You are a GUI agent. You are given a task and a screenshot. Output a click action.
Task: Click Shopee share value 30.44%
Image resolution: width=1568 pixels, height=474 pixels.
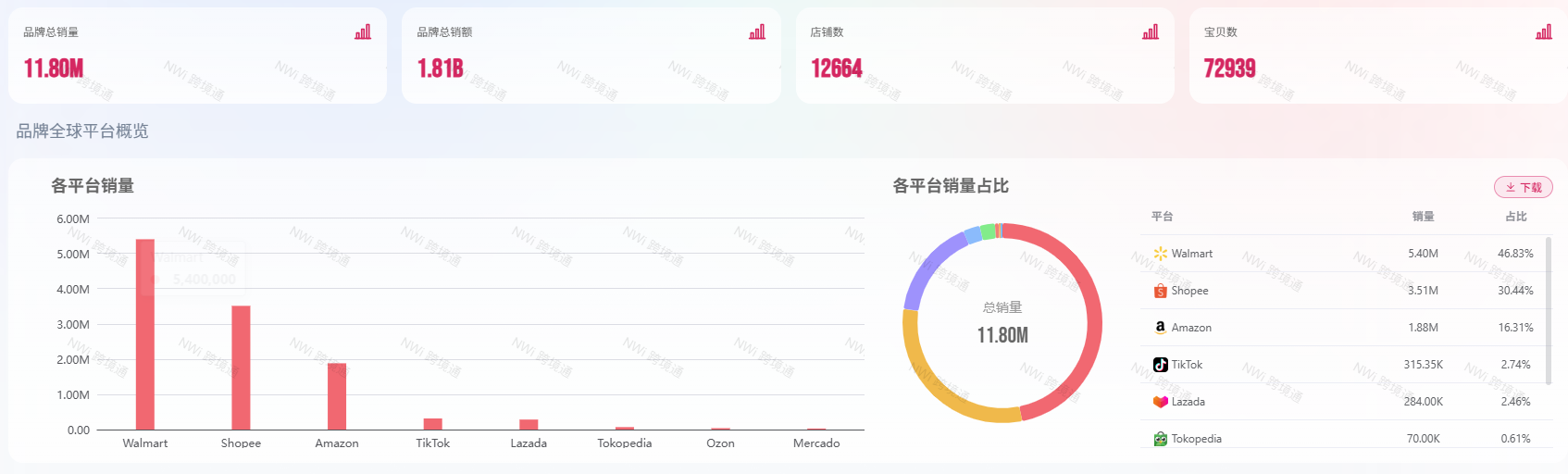[x=1515, y=291]
